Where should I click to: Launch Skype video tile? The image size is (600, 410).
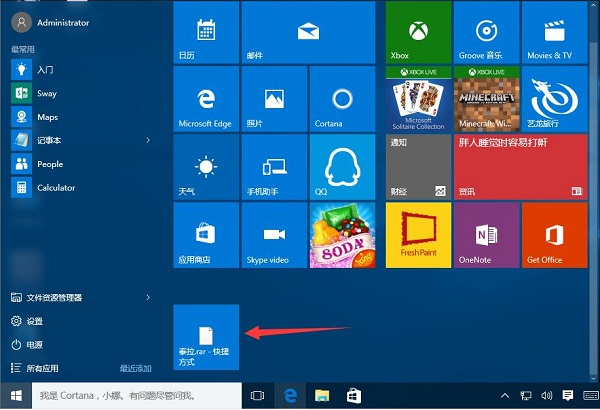(x=274, y=235)
